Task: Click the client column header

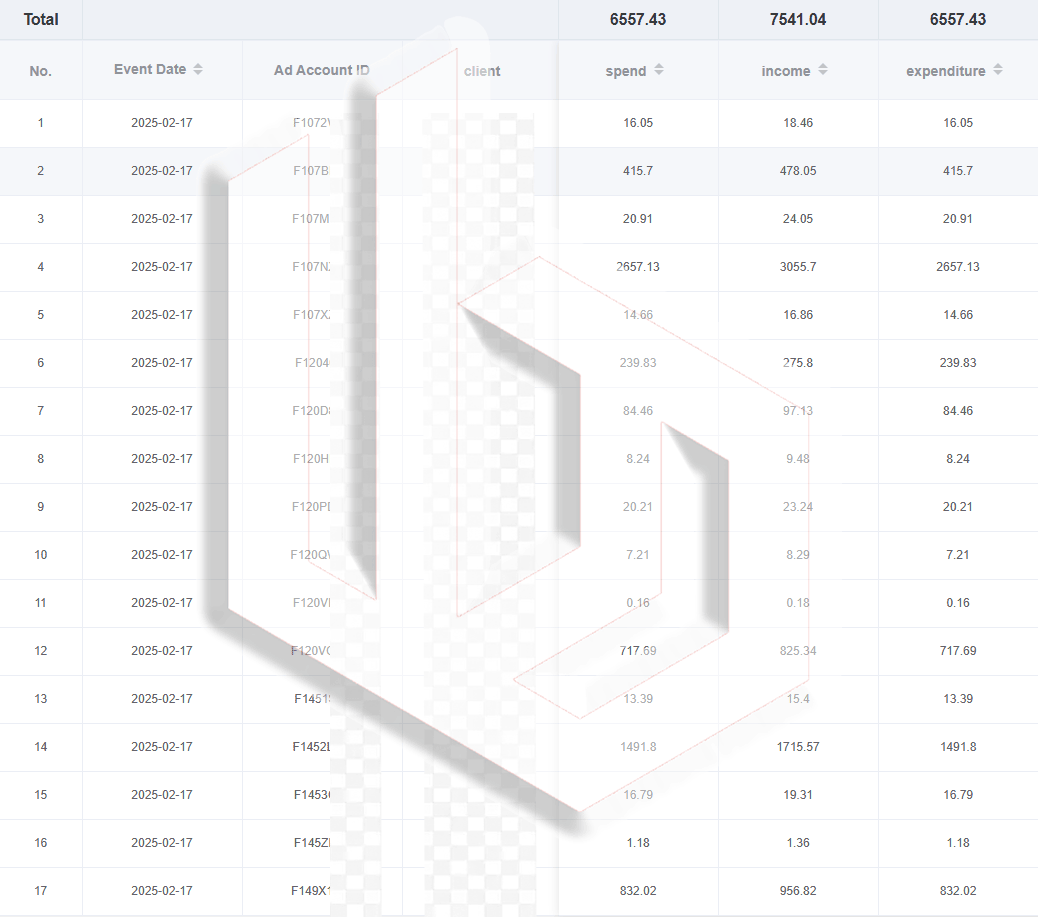Action: coord(482,71)
